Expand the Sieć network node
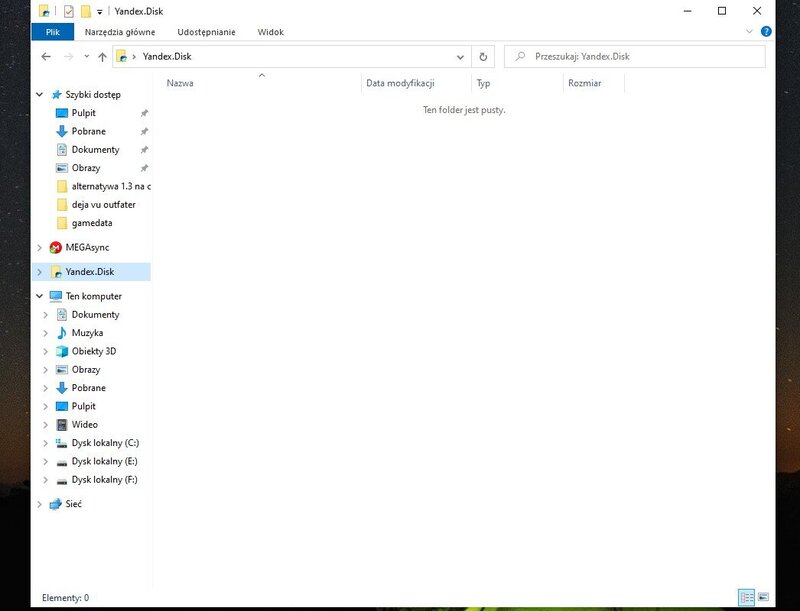The height and width of the screenshot is (611, 800). (x=40, y=505)
